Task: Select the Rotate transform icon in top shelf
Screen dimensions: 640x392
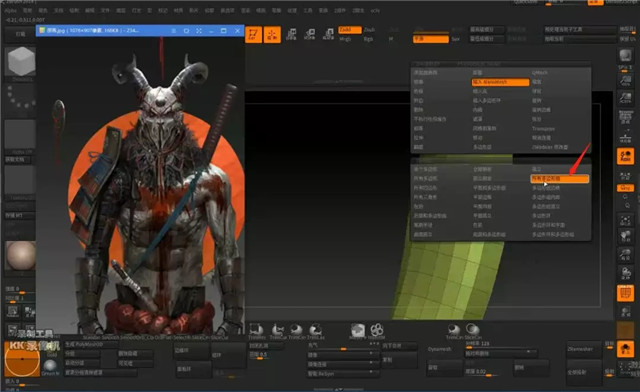Action: pyautogui.click(x=328, y=34)
